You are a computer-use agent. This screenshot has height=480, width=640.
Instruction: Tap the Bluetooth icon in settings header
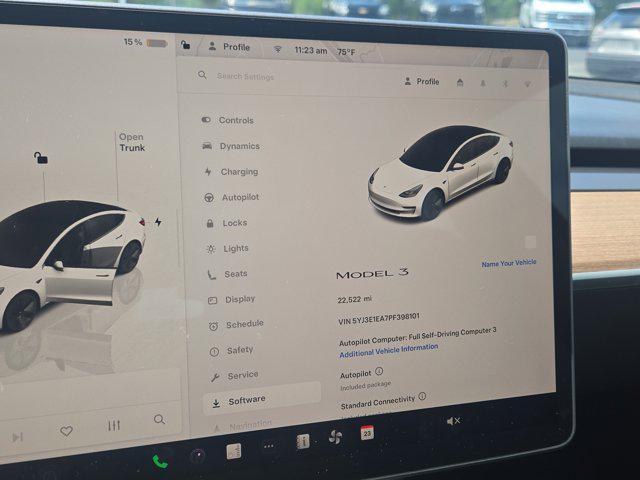[x=505, y=84]
